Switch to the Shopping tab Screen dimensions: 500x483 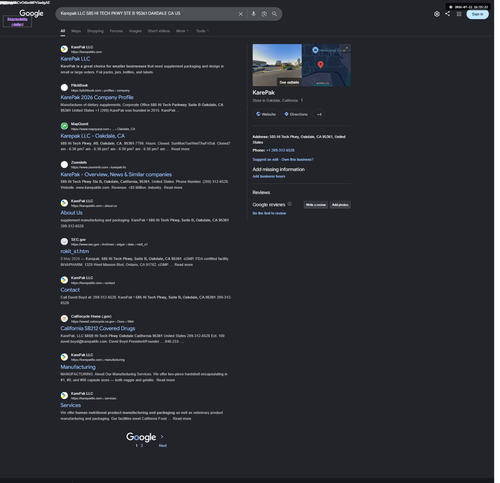(95, 31)
